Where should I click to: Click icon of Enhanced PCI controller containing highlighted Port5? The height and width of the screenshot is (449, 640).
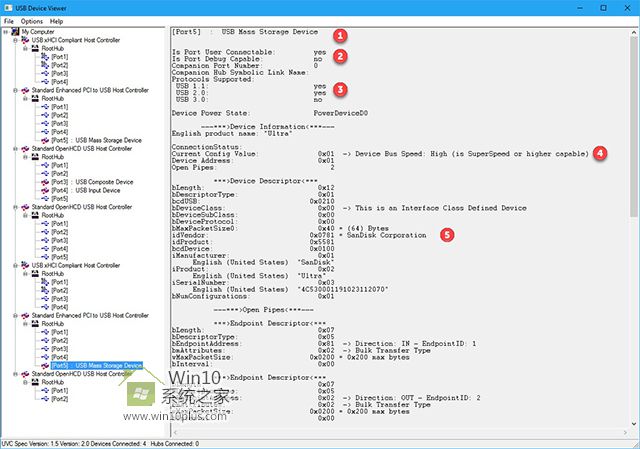tap(25, 315)
